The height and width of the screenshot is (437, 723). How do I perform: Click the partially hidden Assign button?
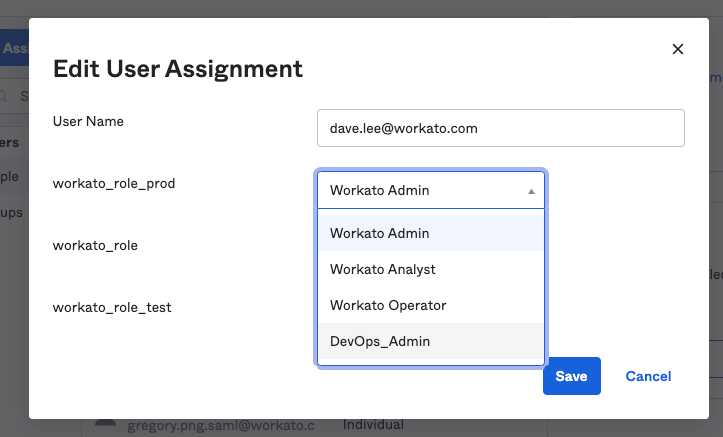13,47
